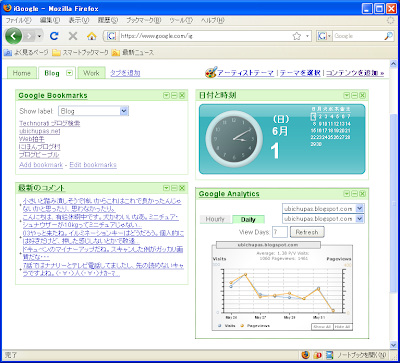The height and width of the screenshot is (363, 400).
Task: Open the ファイル menu
Action: point(18,20)
